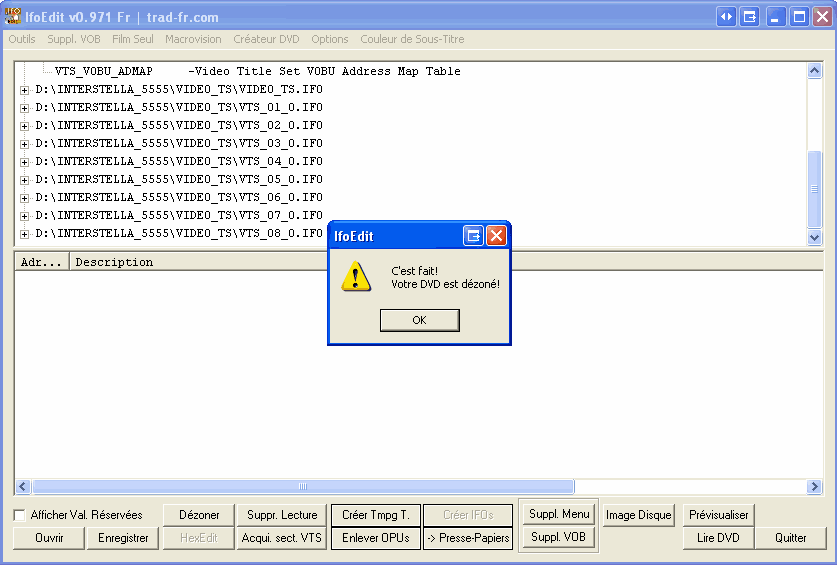The image size is (837, 565).
Task: Click the IfoEdit app icon in title bar
Action: point(13,17)
